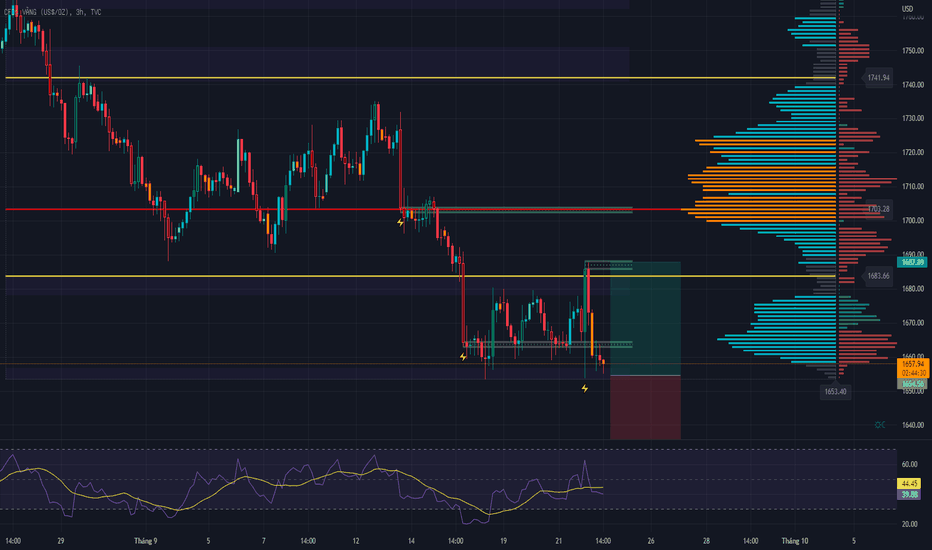
Task: Click the lightning event icon near date 14
Action: 401,222
